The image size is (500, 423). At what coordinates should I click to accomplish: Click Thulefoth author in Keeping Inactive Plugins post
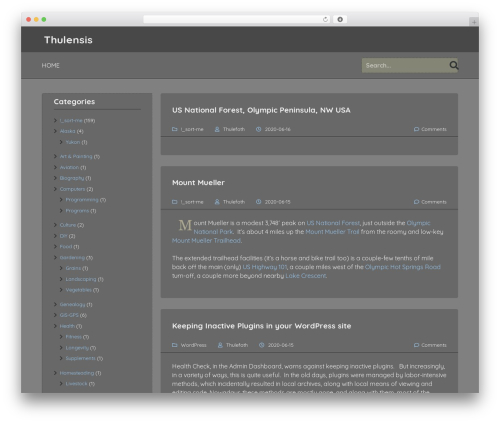coord(237,345)
